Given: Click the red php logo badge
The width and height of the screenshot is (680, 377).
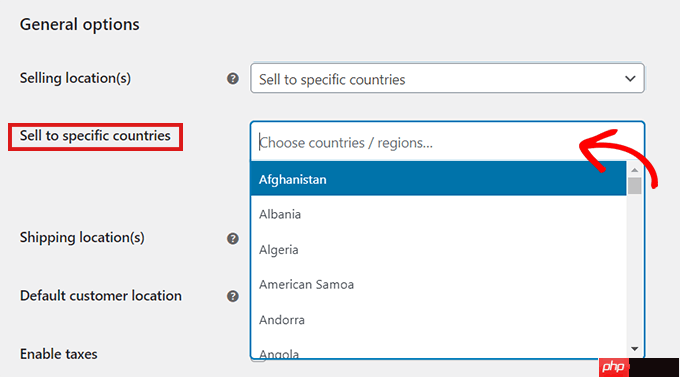Looking at the screenshot, I should click(x=614, y=367).
